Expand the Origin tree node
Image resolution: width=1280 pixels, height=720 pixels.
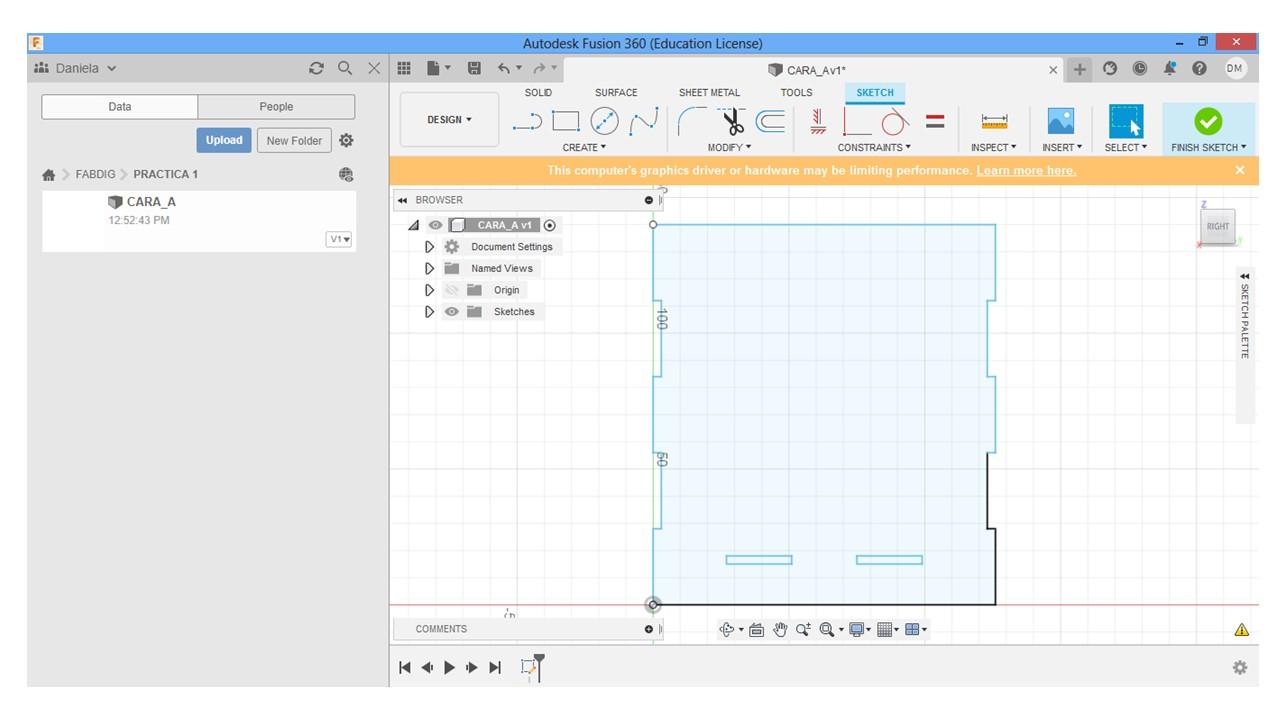430,290
